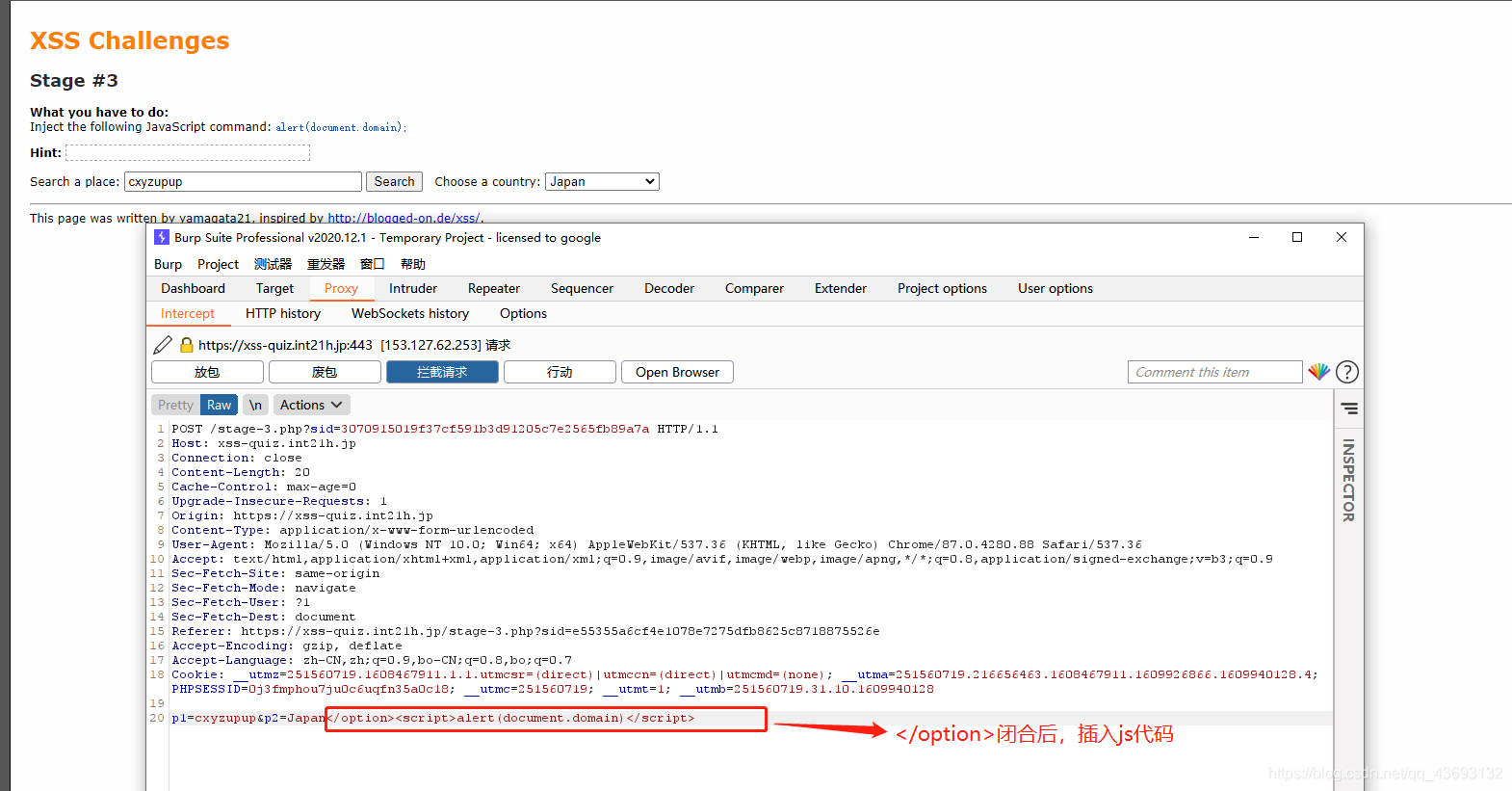The width and height of the screenshot is (1512, 791).
Task: Click the pencil edit icon beside request URL
Action: 163,345
